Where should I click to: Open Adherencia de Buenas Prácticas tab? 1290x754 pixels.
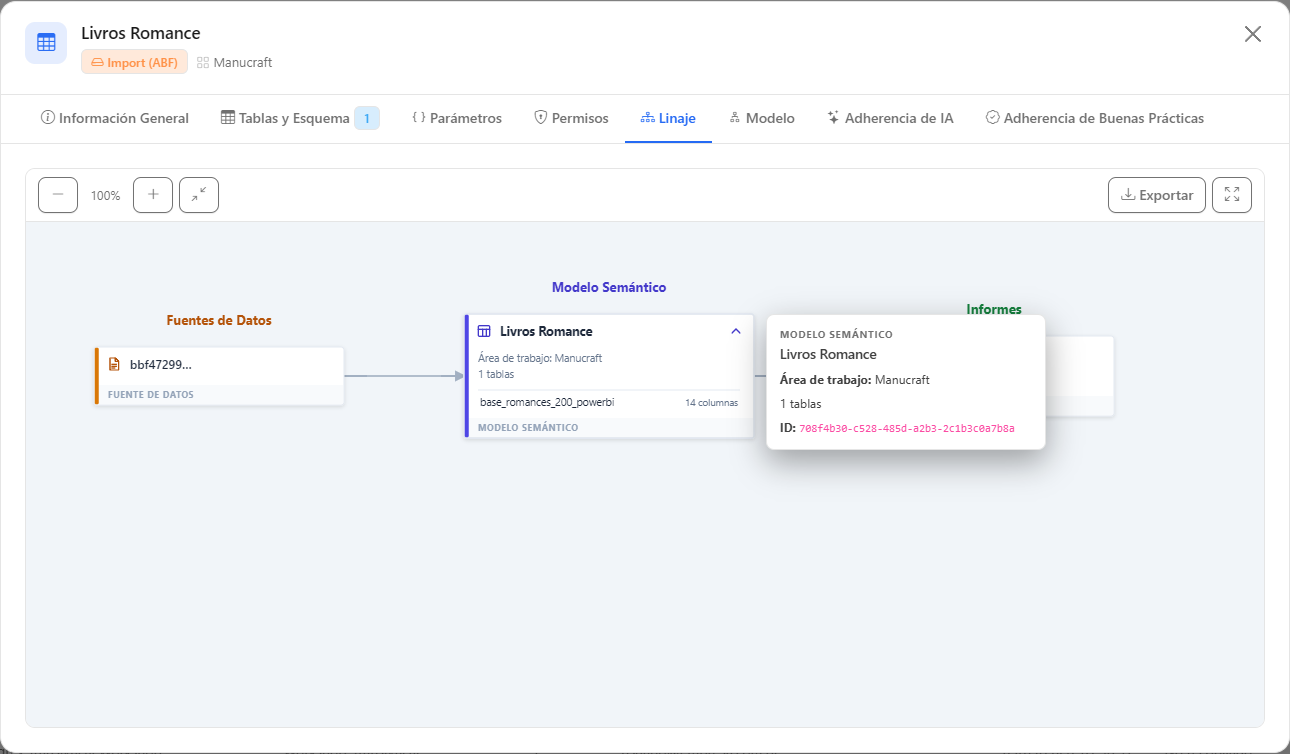(1094, 118)
